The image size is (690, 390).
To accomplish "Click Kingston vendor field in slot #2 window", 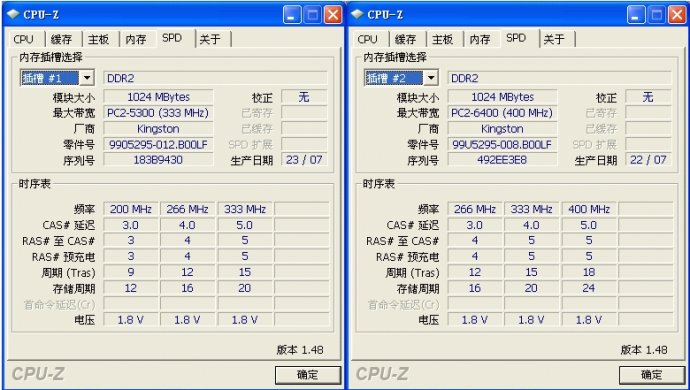I will pyautogui.click(x=503, y=129).
